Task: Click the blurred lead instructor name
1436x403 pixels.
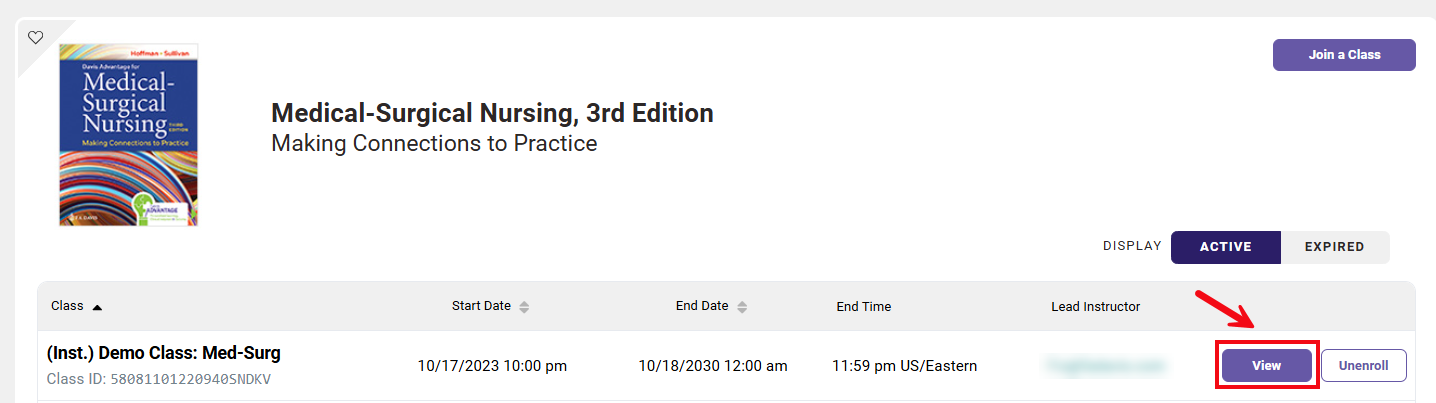Action: point(1105,366)
